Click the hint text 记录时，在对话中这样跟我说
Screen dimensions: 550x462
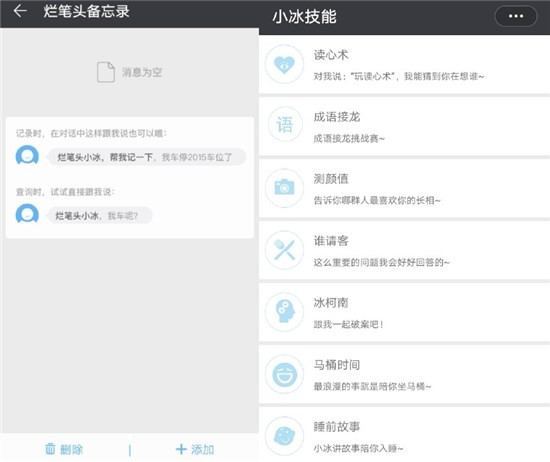coord(91,133)
